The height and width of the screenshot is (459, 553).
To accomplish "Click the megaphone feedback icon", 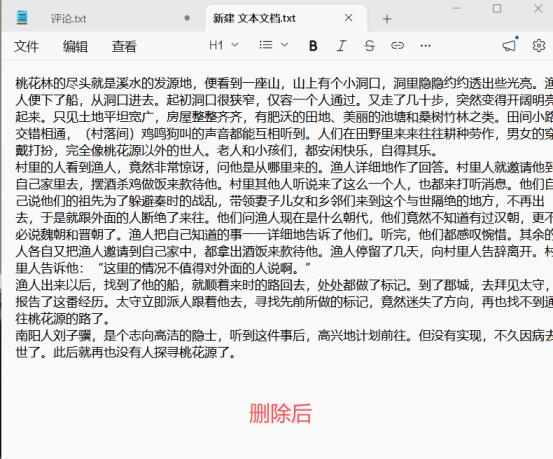I will coord(509,46).
